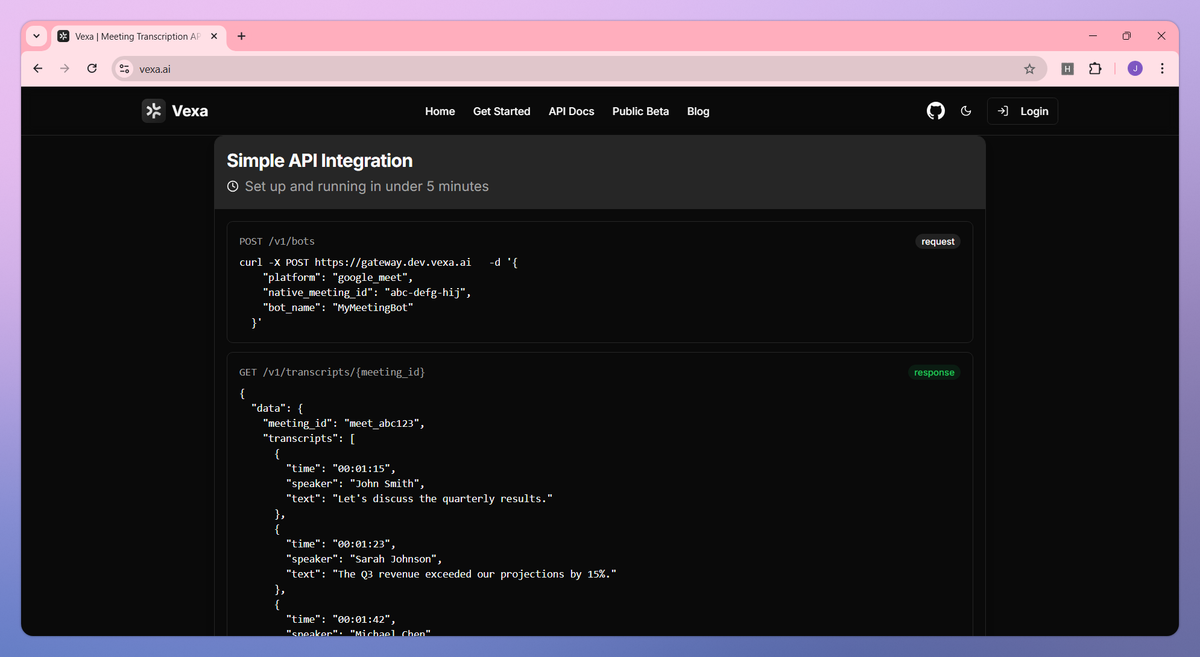Toggle dark mode moon icon
This screenshot has height=657, width=1200.
pyautogui.click(x=966, y=111)
